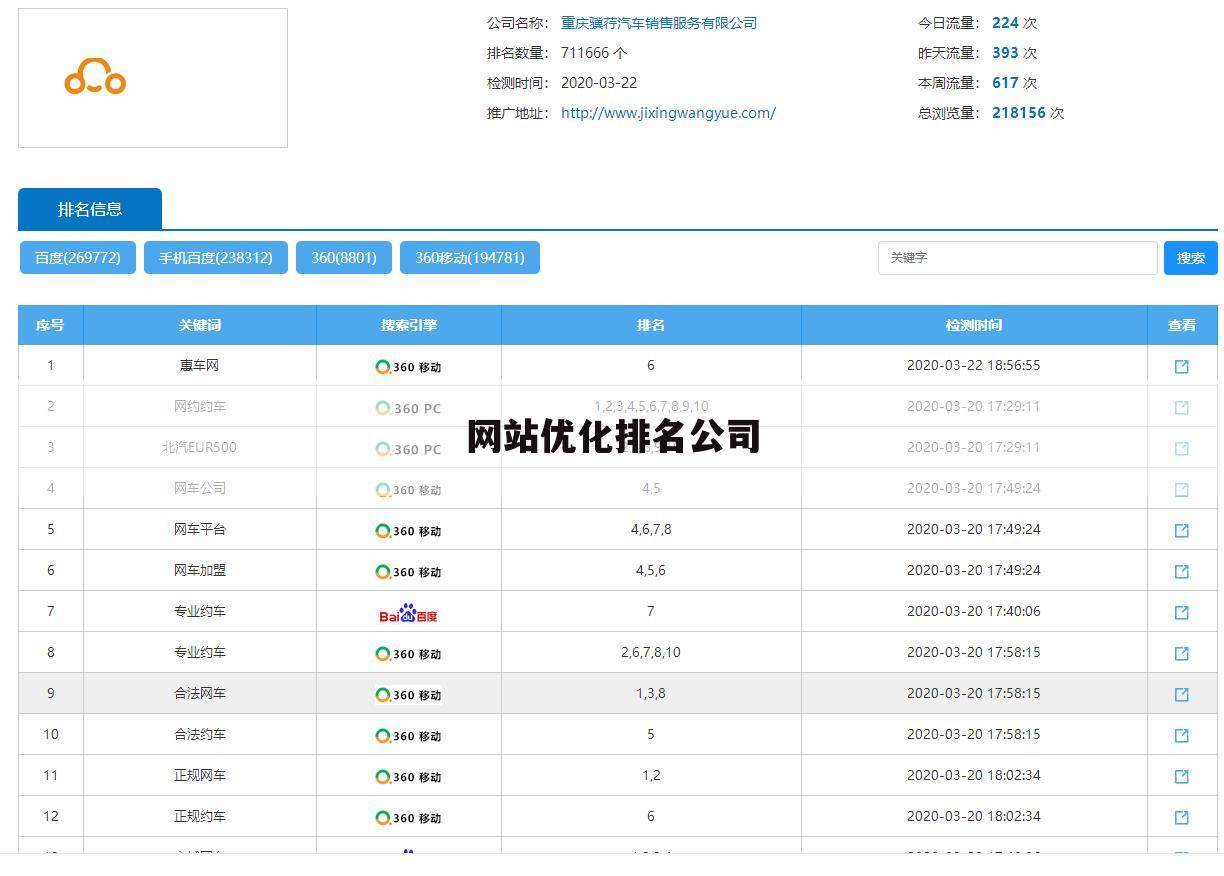Click the Baidu logo in row 7
Viewport: 1224px width, 876px height.
408,613
